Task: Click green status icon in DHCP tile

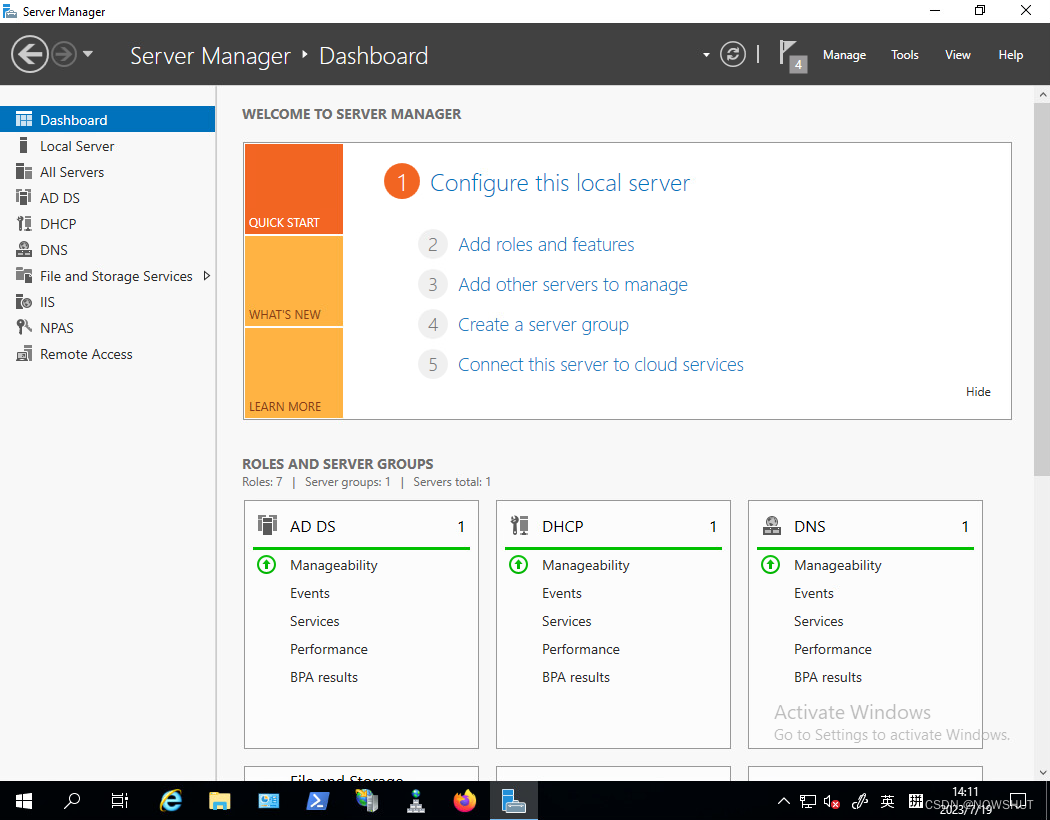Action: coord(518,565)
